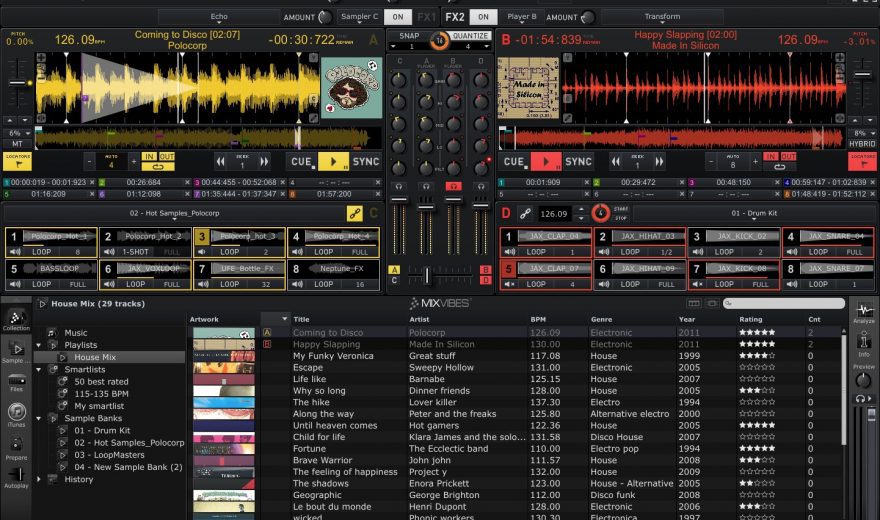
Task: Collapse the Smartlists tree node
Action: pos(41,369)
